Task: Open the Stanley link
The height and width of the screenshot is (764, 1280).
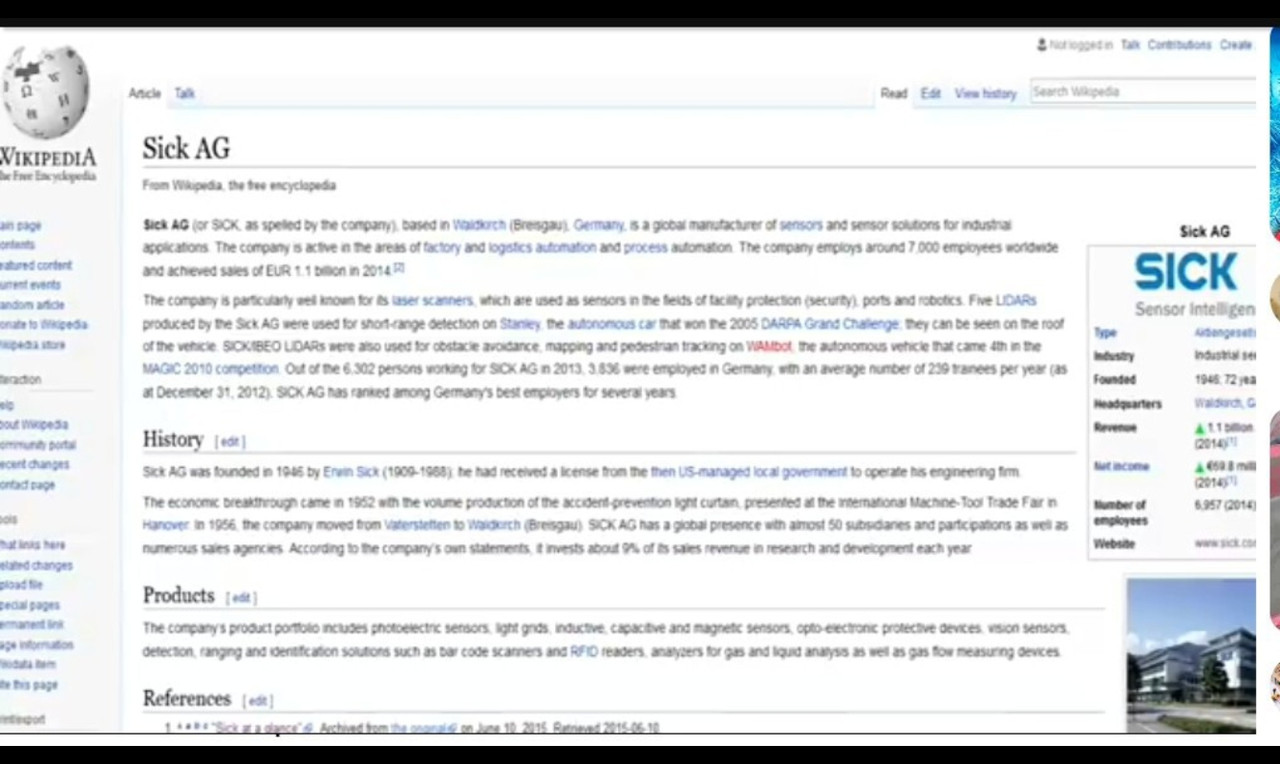Action: coord(519,324)
